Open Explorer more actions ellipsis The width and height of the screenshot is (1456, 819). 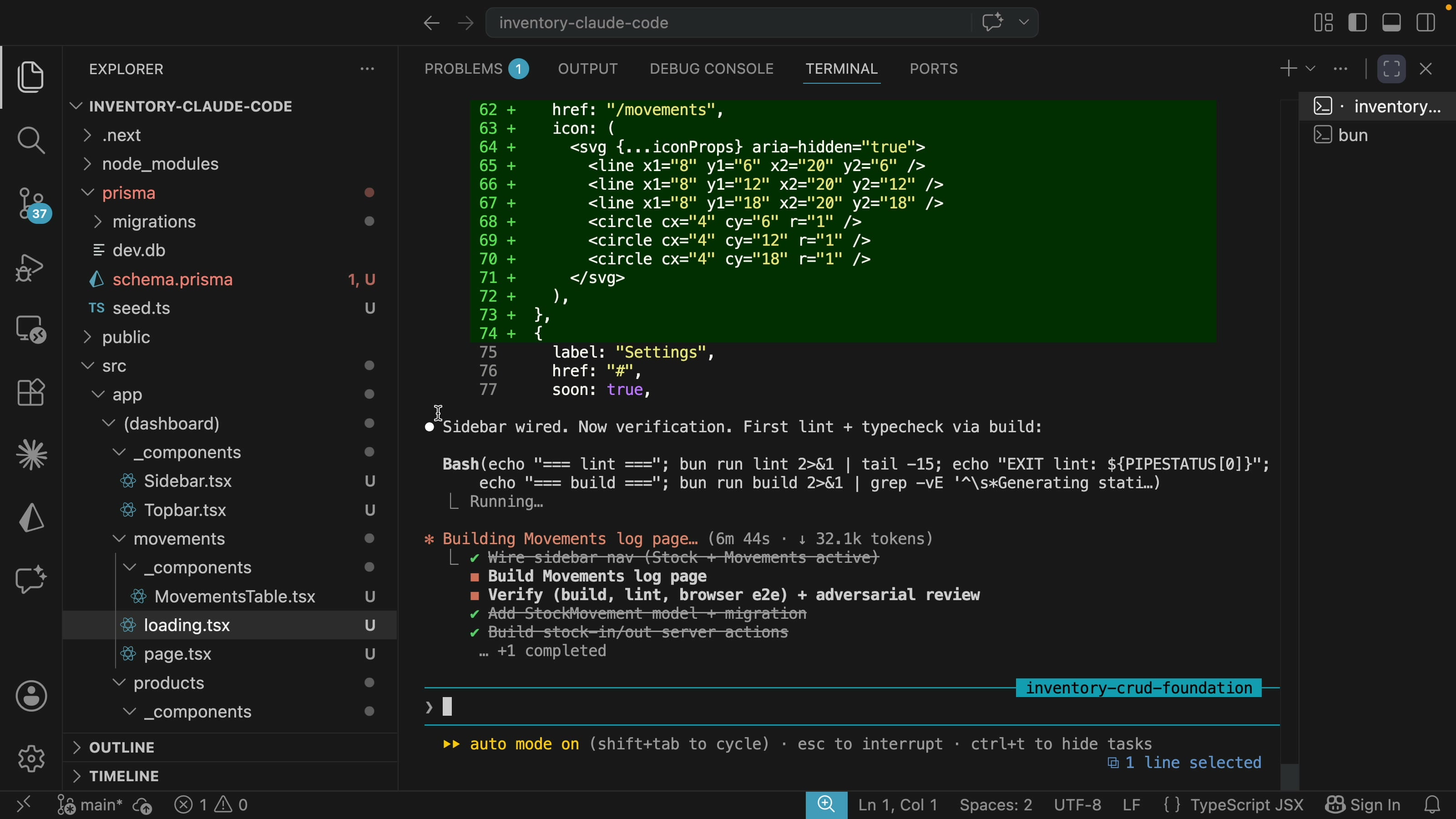point(367,69)
